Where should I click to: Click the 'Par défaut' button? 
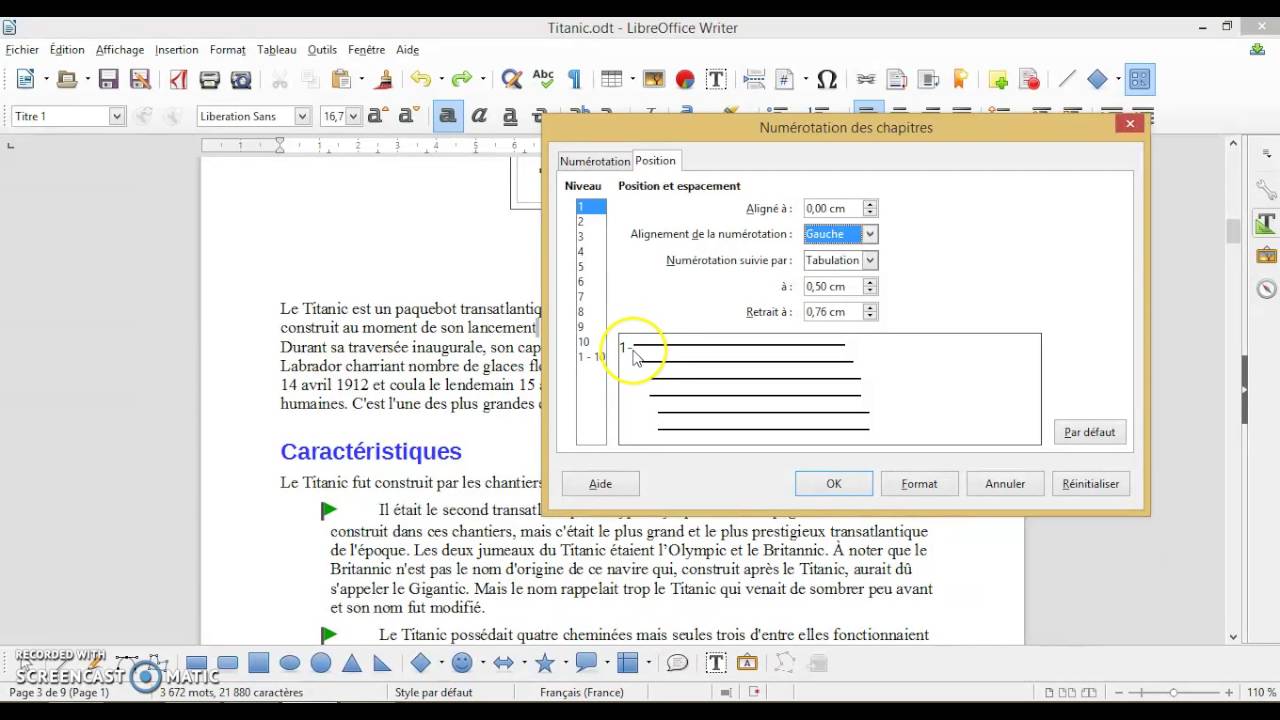1090,432
